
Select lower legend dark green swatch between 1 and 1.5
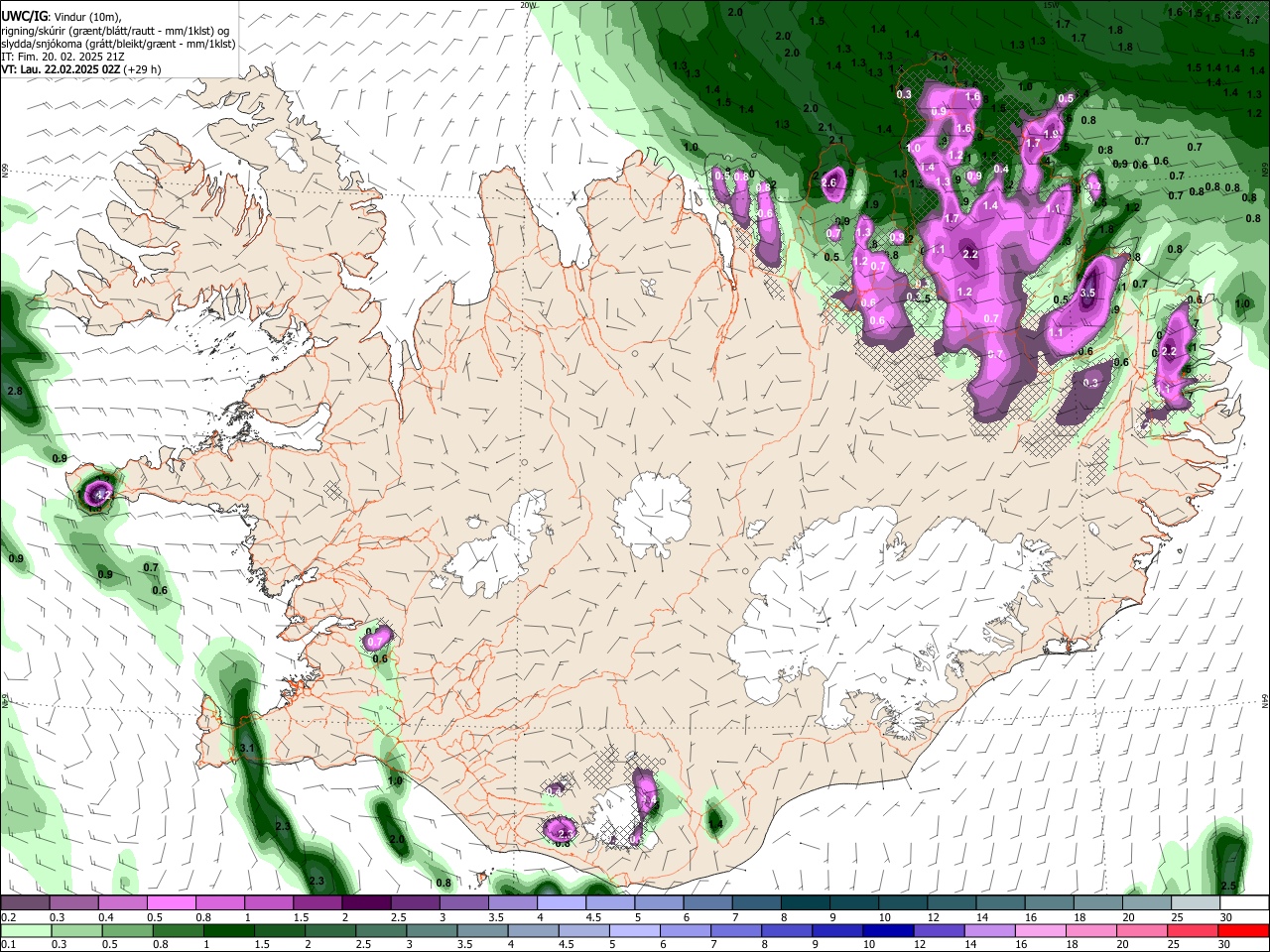[228, 930]
